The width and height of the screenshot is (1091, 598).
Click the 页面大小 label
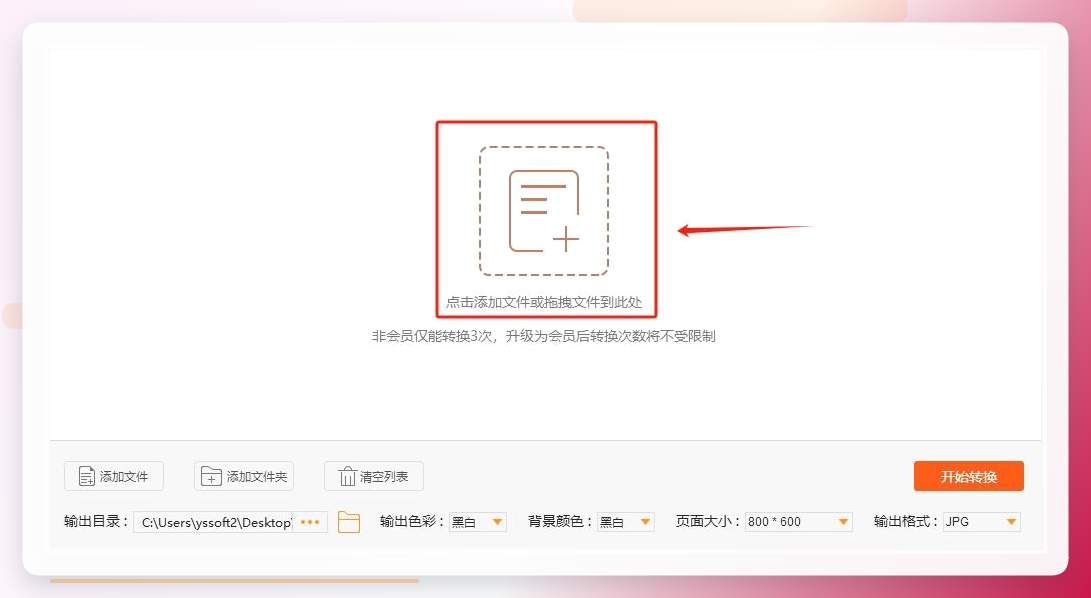click(x=708, y=521)
